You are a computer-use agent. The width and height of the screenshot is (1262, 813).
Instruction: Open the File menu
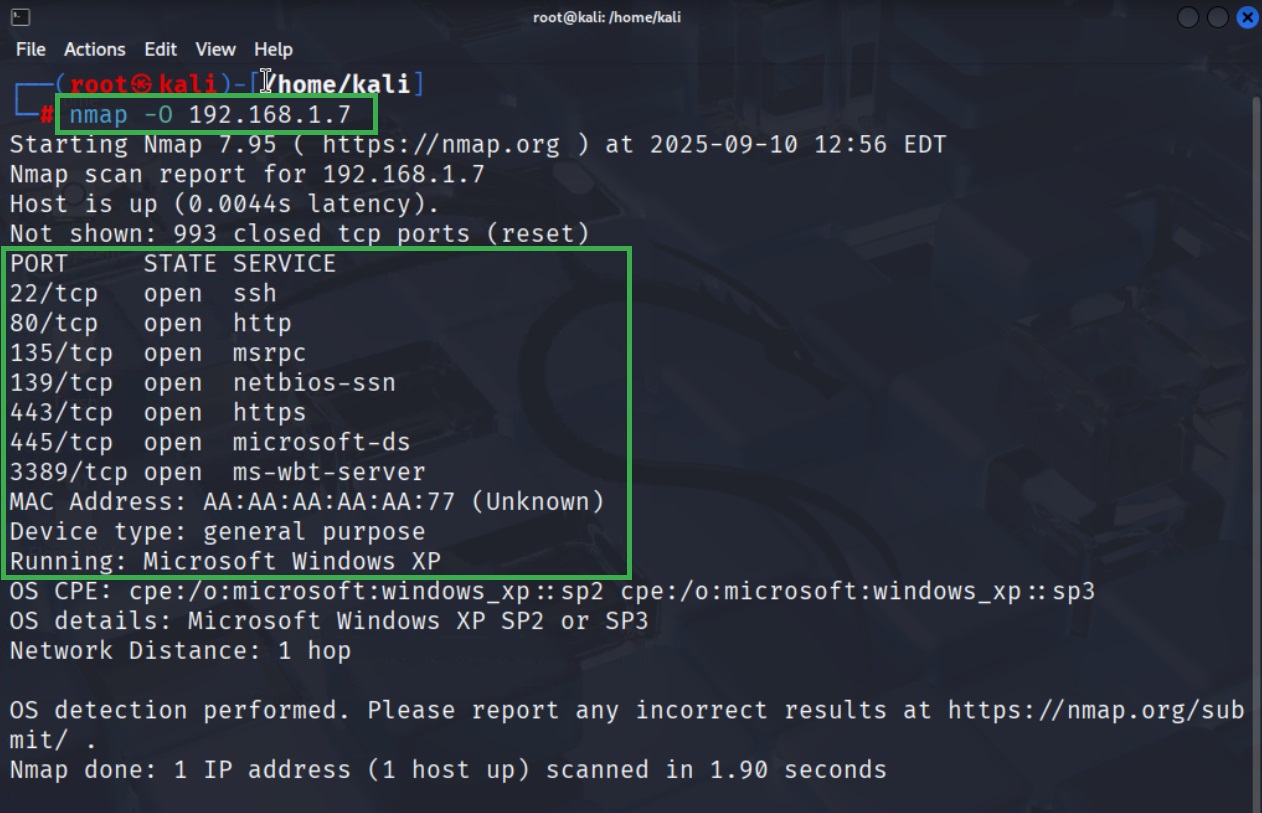(x=31, y=49)
